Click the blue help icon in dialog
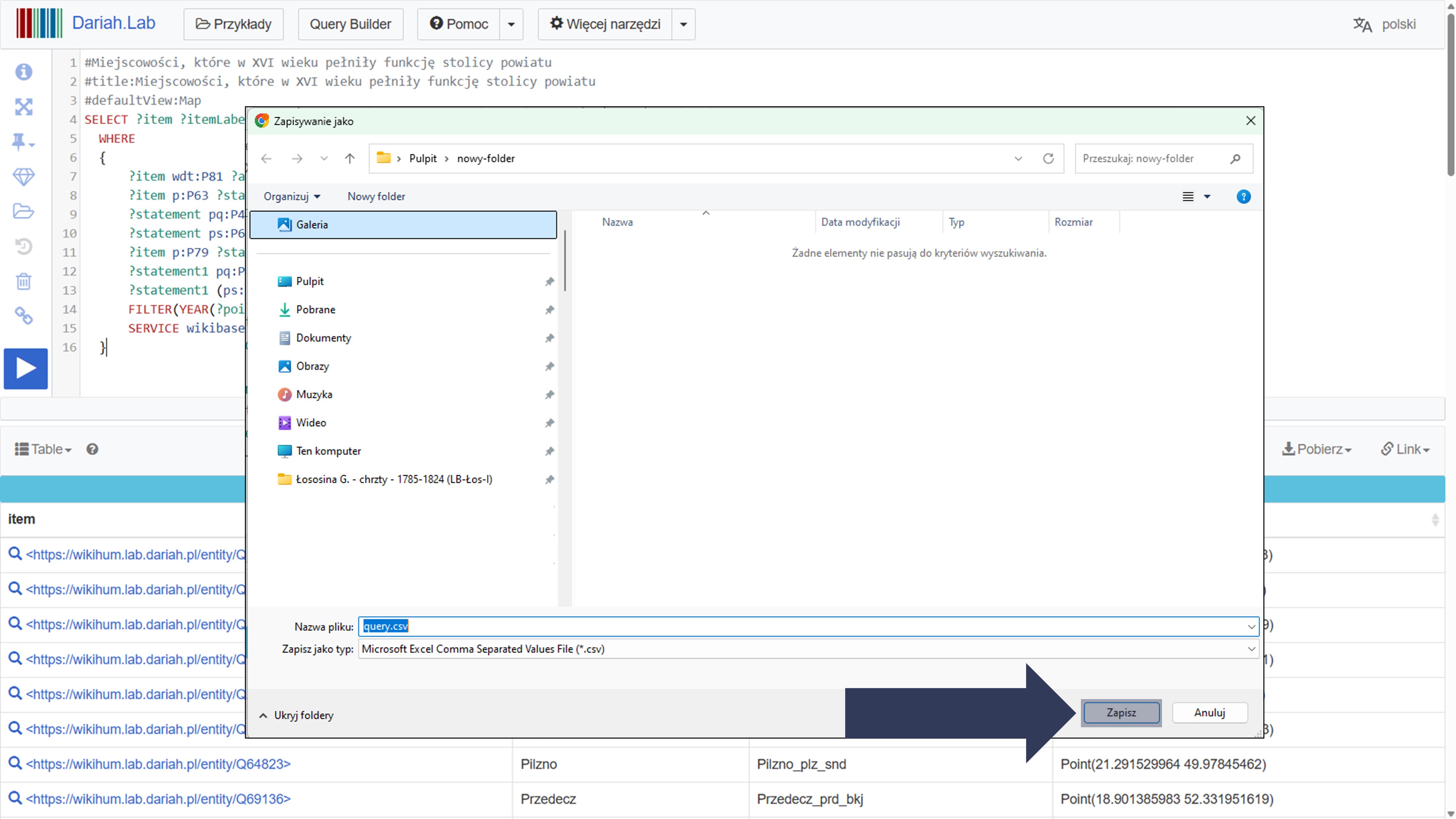The width and height of the screenshot is (1456, 819). (x=1243, y=196)
